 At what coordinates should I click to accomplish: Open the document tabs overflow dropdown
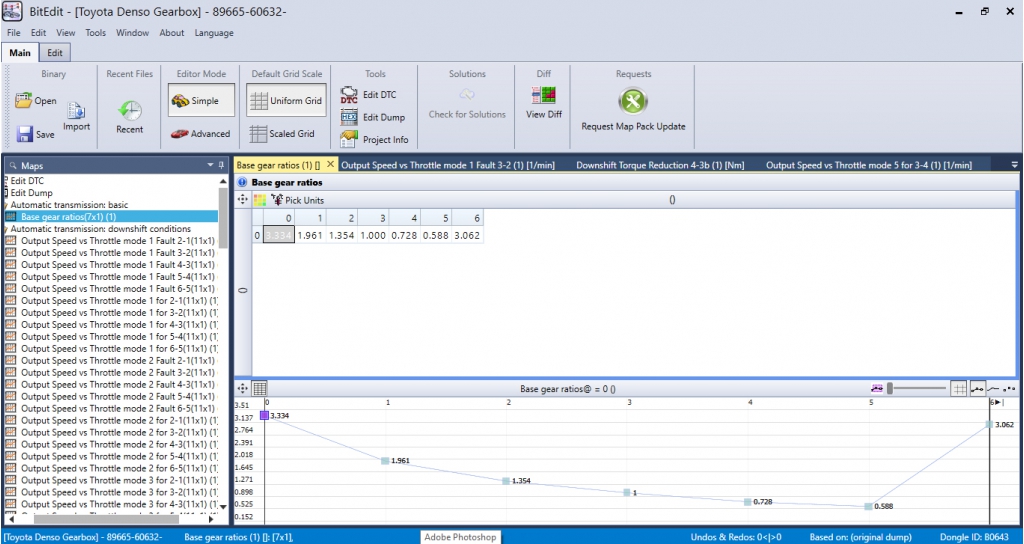coord(1014,165)
